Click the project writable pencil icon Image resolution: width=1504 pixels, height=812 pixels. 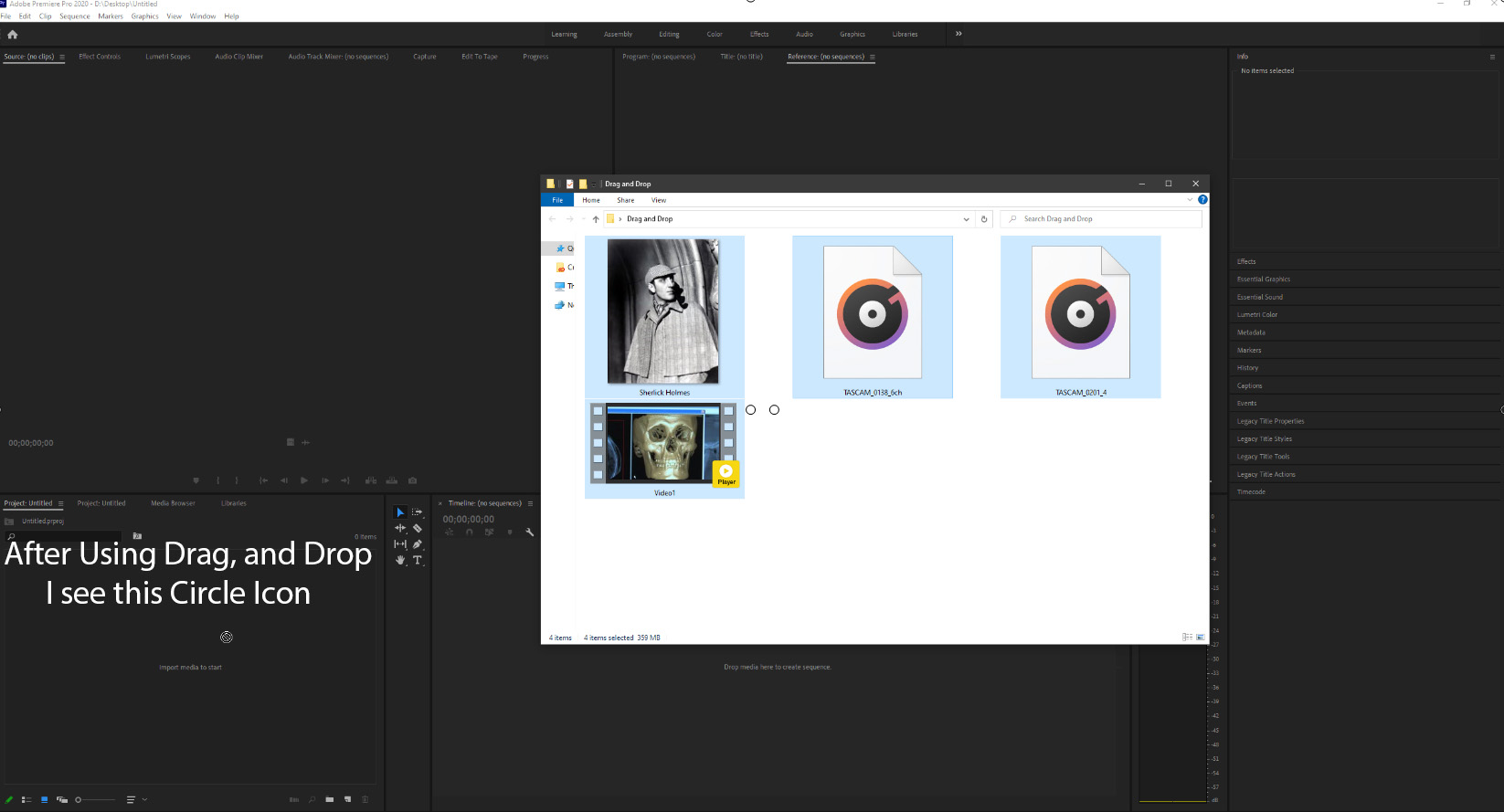click(x=9, y=799)
